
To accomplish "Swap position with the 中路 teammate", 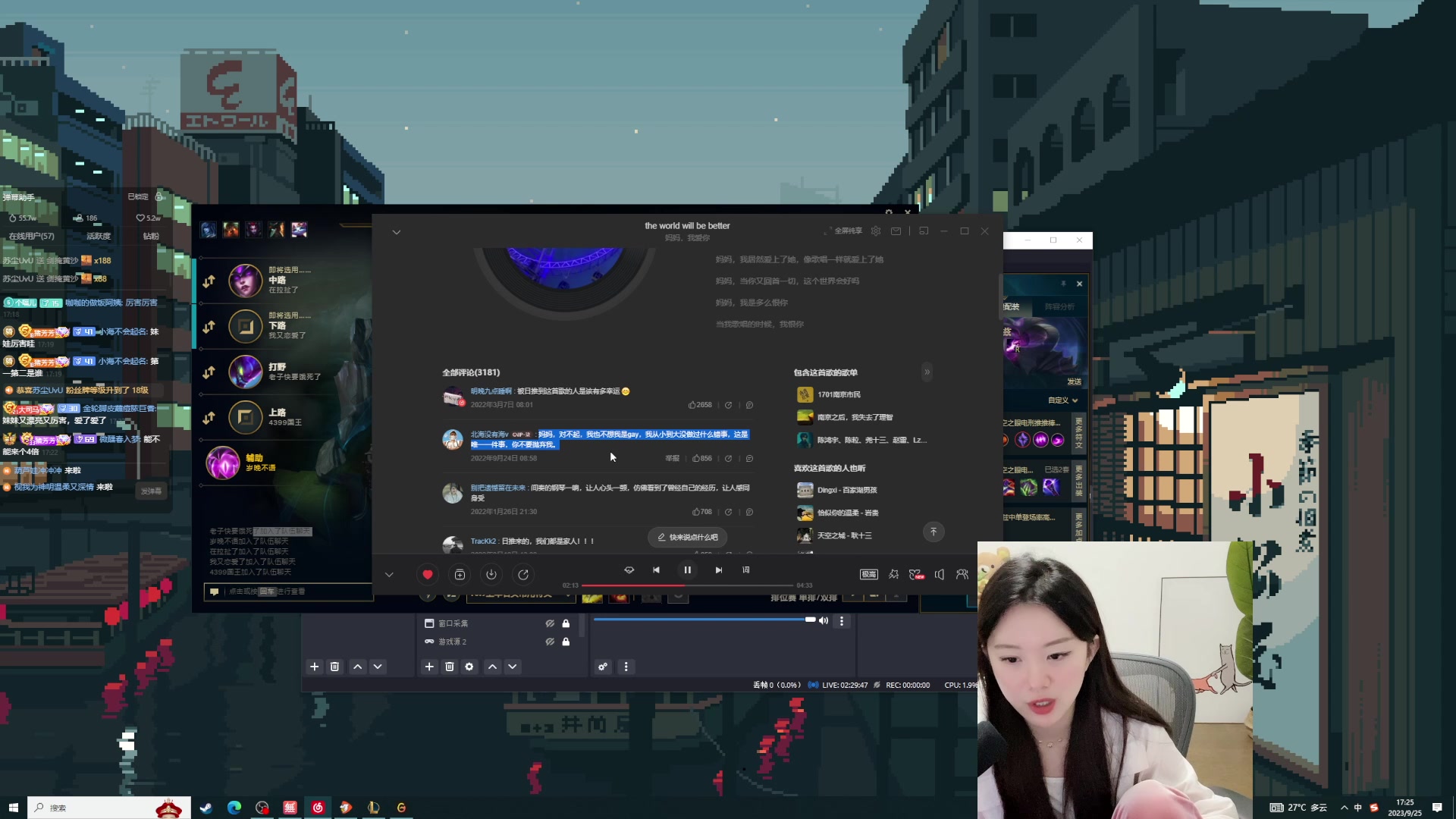I will pyautogui.click(x=209, y=281).
